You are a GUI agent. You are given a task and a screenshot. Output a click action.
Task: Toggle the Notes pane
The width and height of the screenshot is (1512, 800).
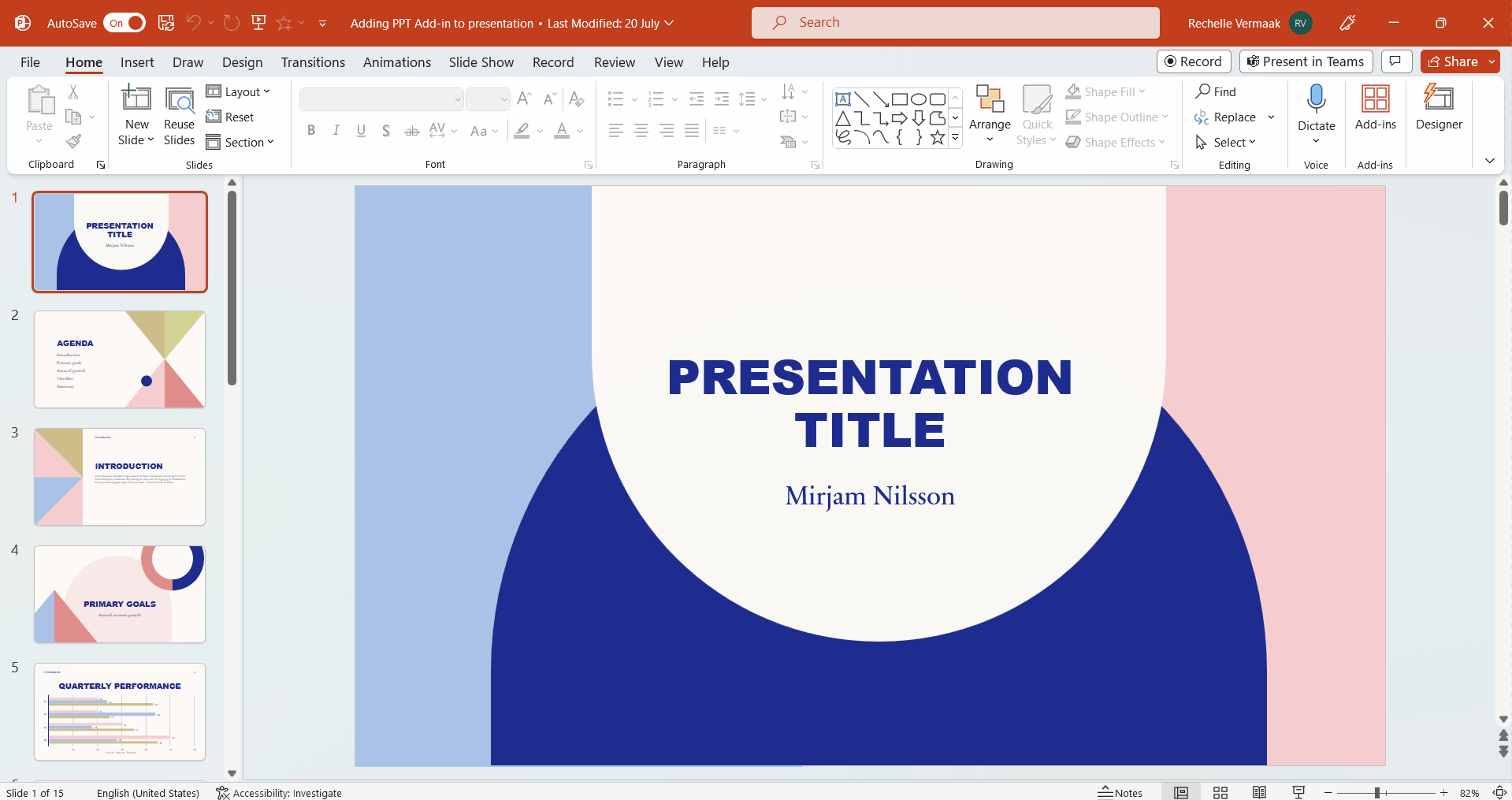coord(1120,793)
